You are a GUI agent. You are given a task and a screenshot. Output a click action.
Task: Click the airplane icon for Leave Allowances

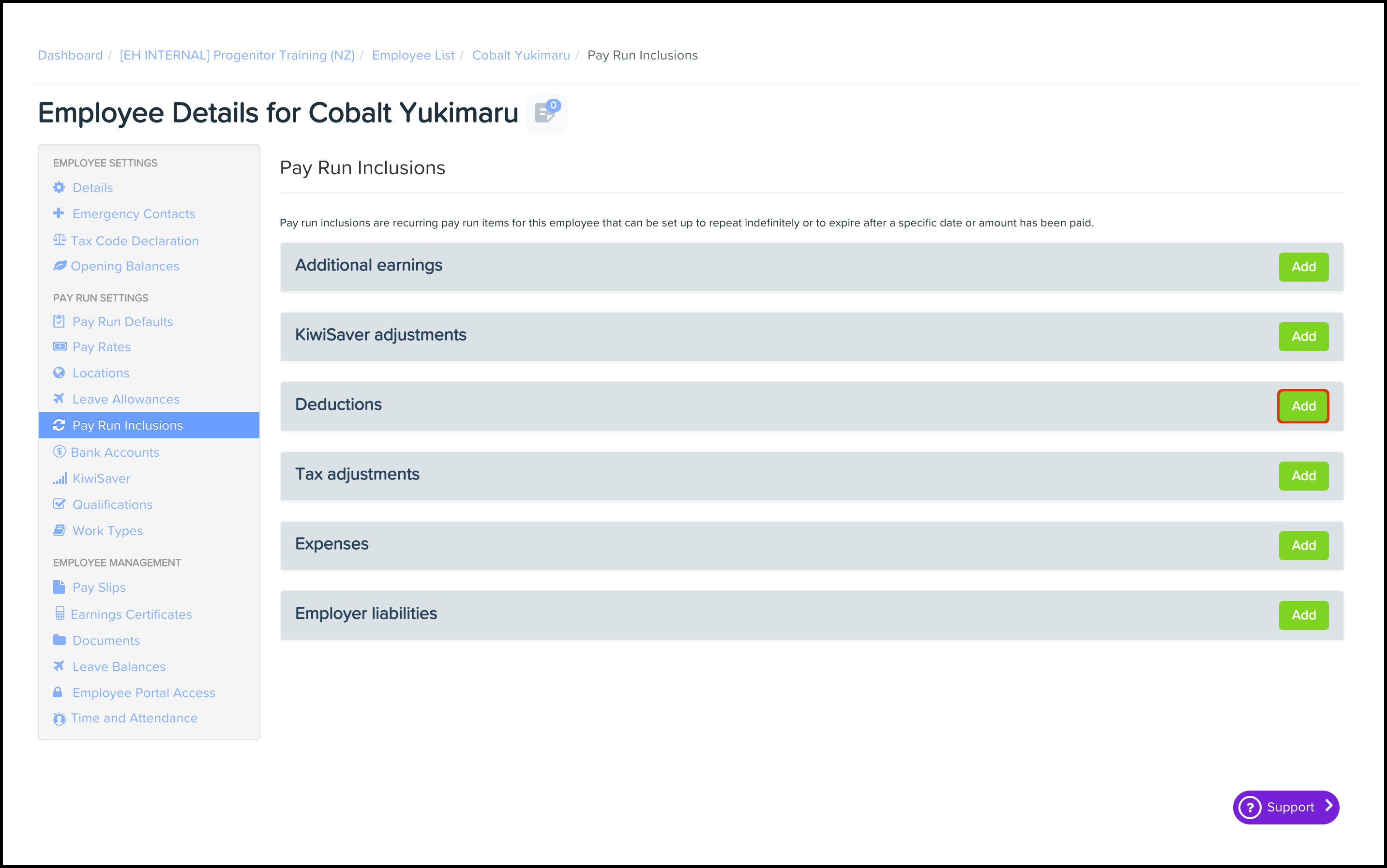click(x=59, y=398)
